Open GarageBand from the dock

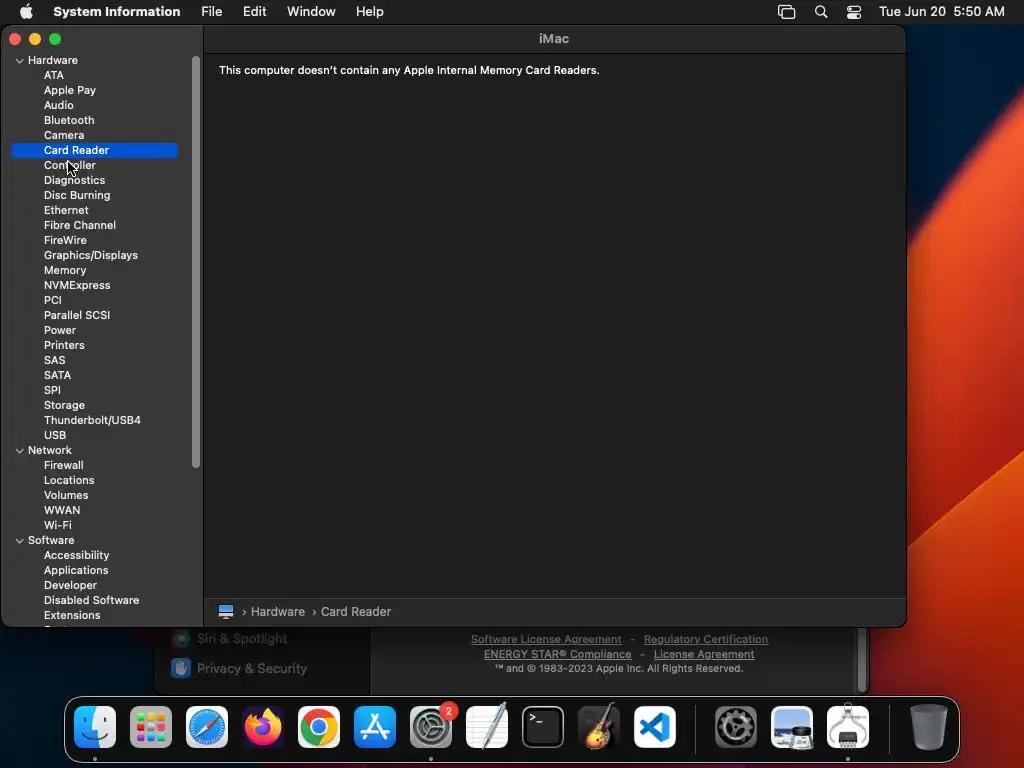(x=599, y=727)
